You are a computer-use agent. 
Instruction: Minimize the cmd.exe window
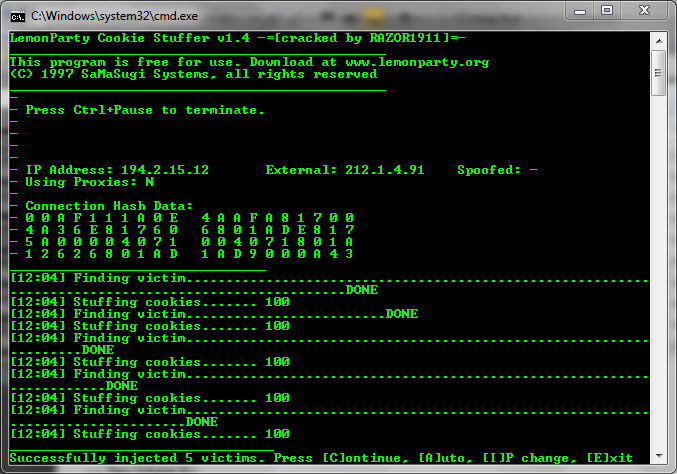tap(580, 10)
